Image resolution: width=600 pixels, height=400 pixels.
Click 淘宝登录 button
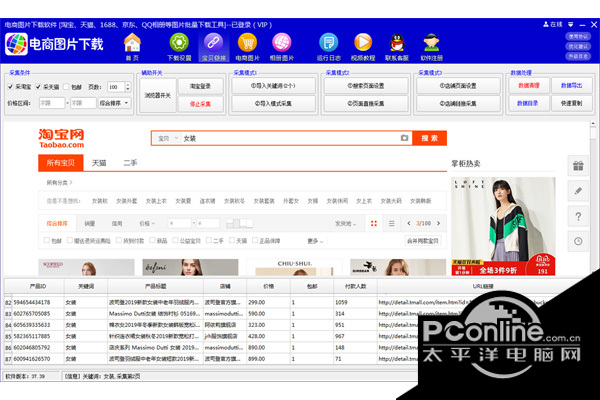pyautogui.click(x=201, y=86)
